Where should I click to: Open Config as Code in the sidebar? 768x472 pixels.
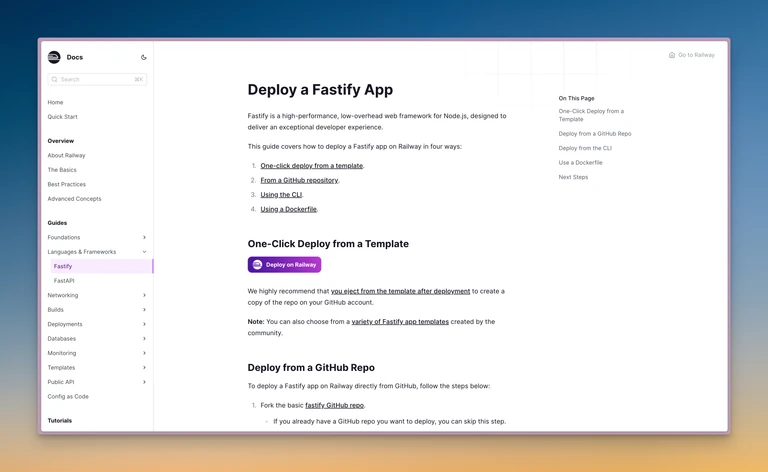point(68,396)
